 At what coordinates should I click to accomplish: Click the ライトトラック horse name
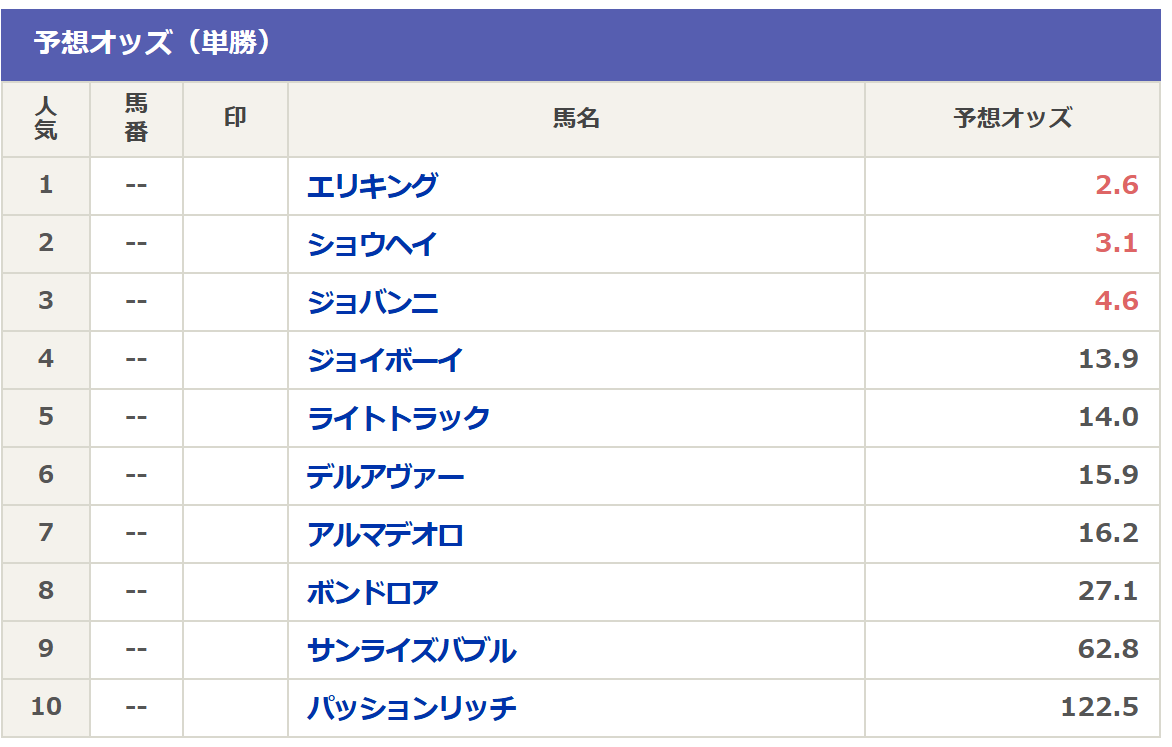pyautogui.click(x=398, y=418)
